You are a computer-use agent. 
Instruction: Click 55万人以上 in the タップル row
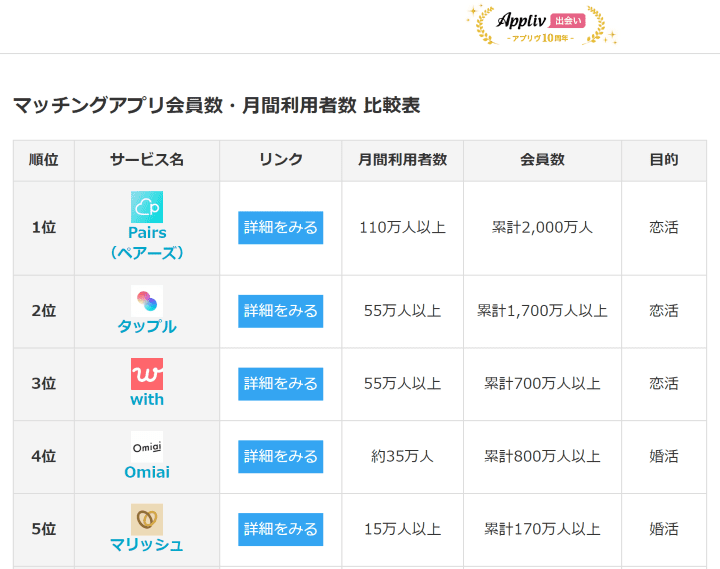403,311
